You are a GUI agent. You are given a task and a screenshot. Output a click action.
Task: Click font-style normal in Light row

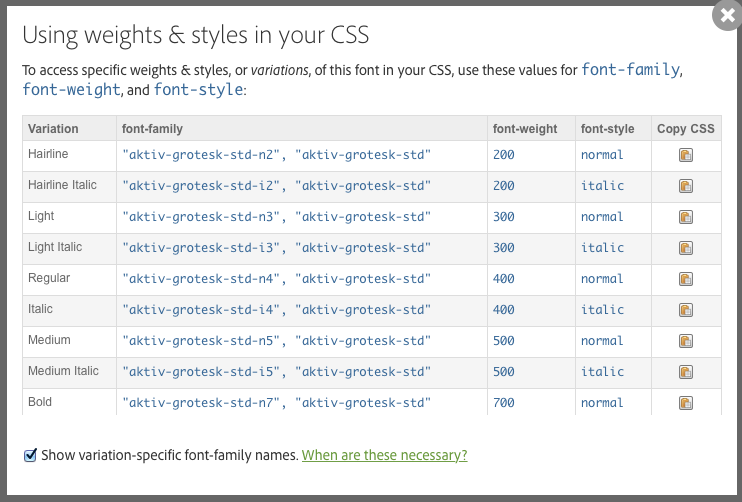click(x=602, y=217)
